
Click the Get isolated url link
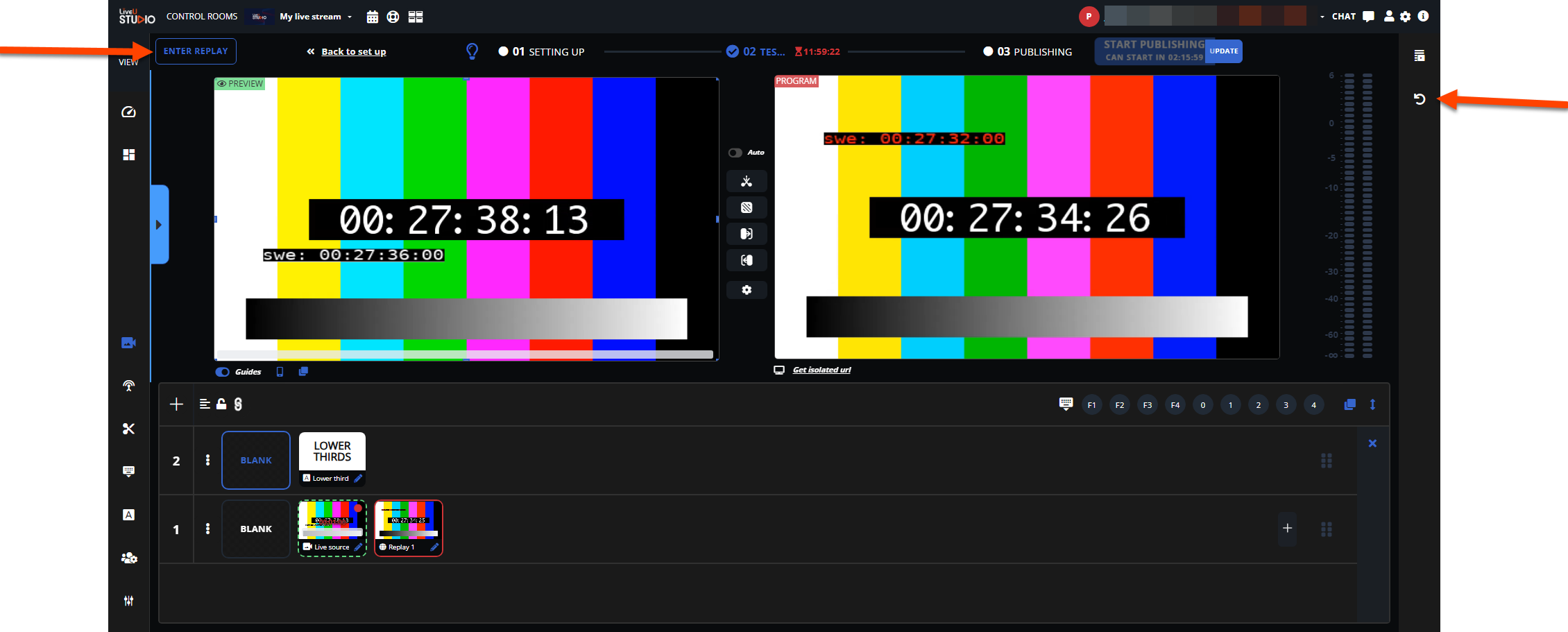tap(821, 370)
